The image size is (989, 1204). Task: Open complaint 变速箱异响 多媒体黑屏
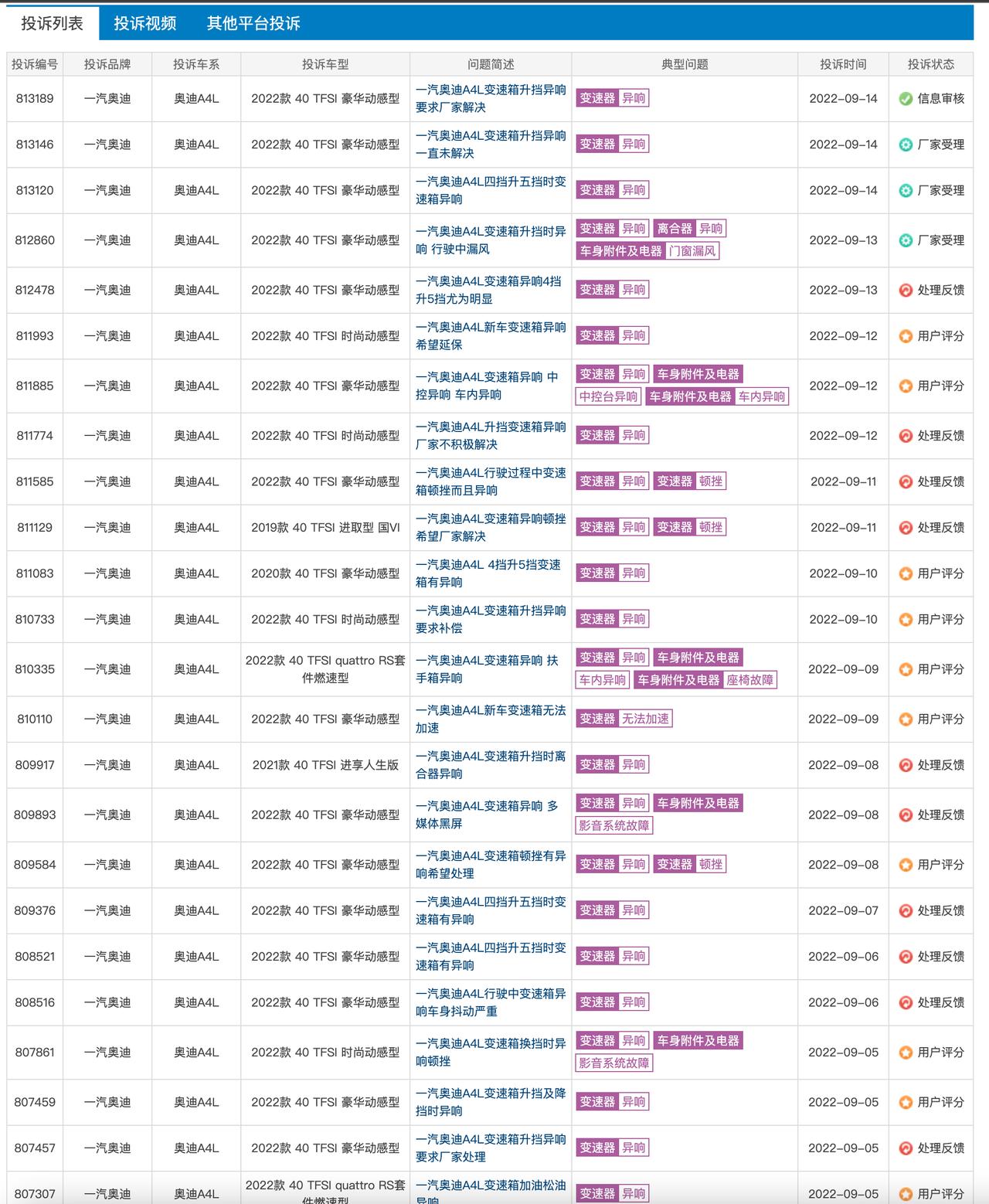tap(487, 815)
